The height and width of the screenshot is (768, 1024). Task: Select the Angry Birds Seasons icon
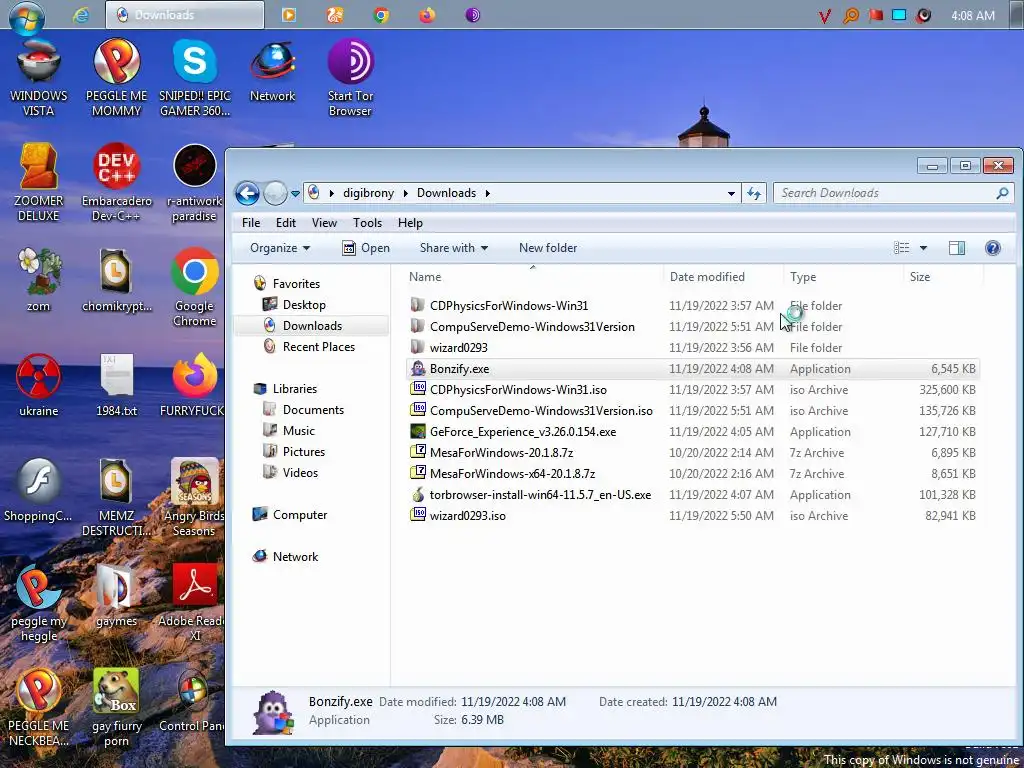[x=195, y=498]
